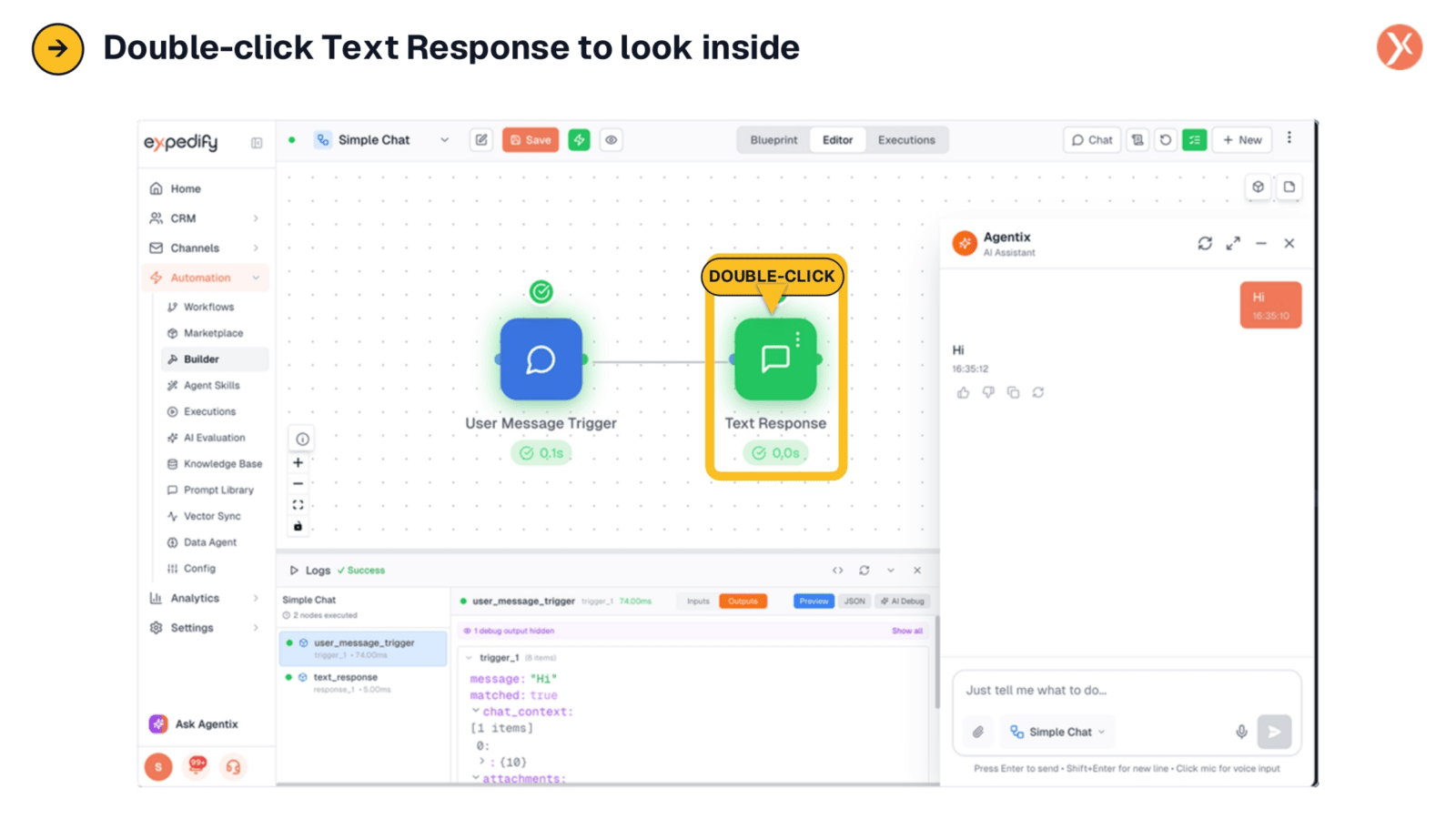1456x819 pixels.
Task: Click the headset support icon
Action: [233, 767]
